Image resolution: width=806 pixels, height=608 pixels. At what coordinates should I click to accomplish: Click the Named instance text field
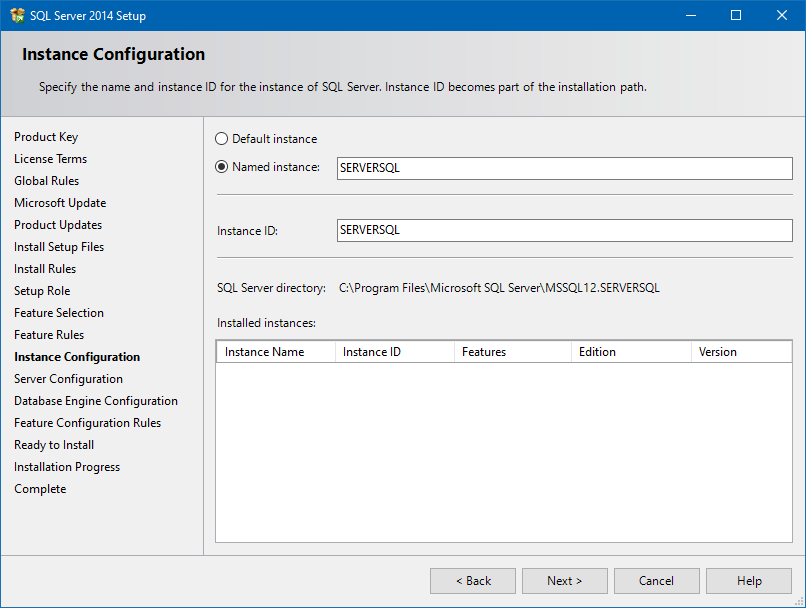564,168
